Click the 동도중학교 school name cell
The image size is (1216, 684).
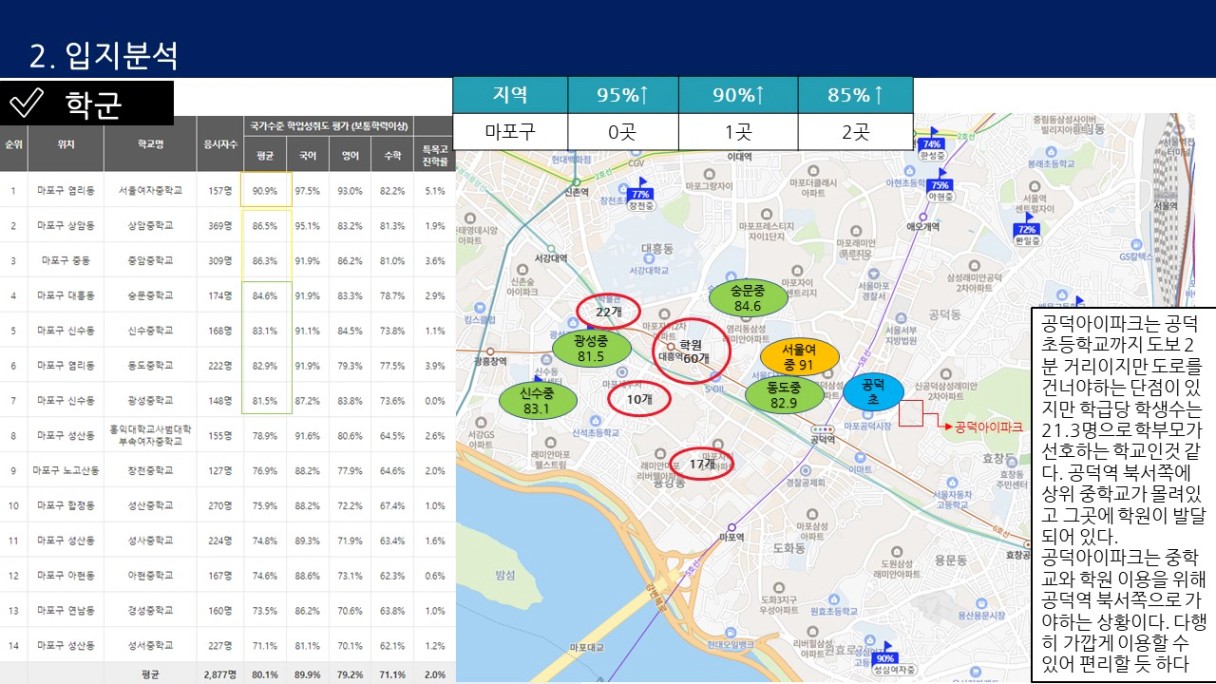(x=151, y=365)
